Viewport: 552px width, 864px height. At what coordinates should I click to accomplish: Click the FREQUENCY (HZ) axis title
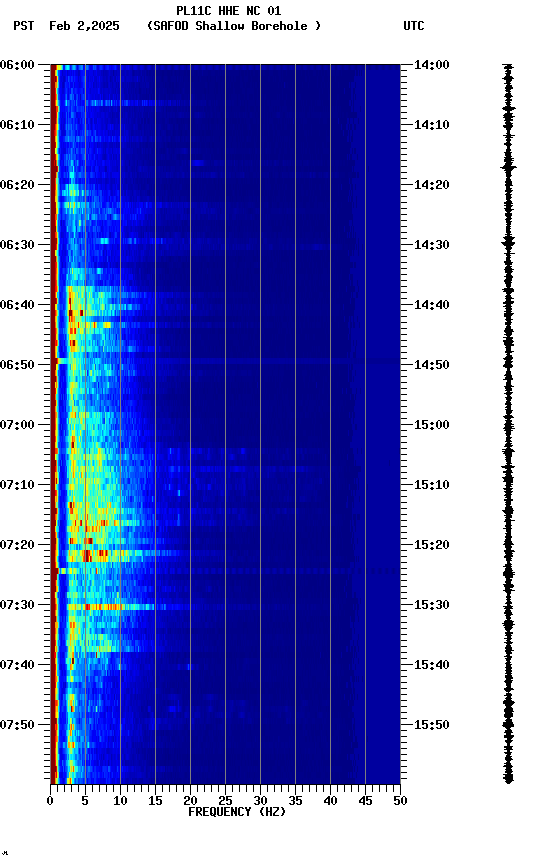tap(237, 812)
